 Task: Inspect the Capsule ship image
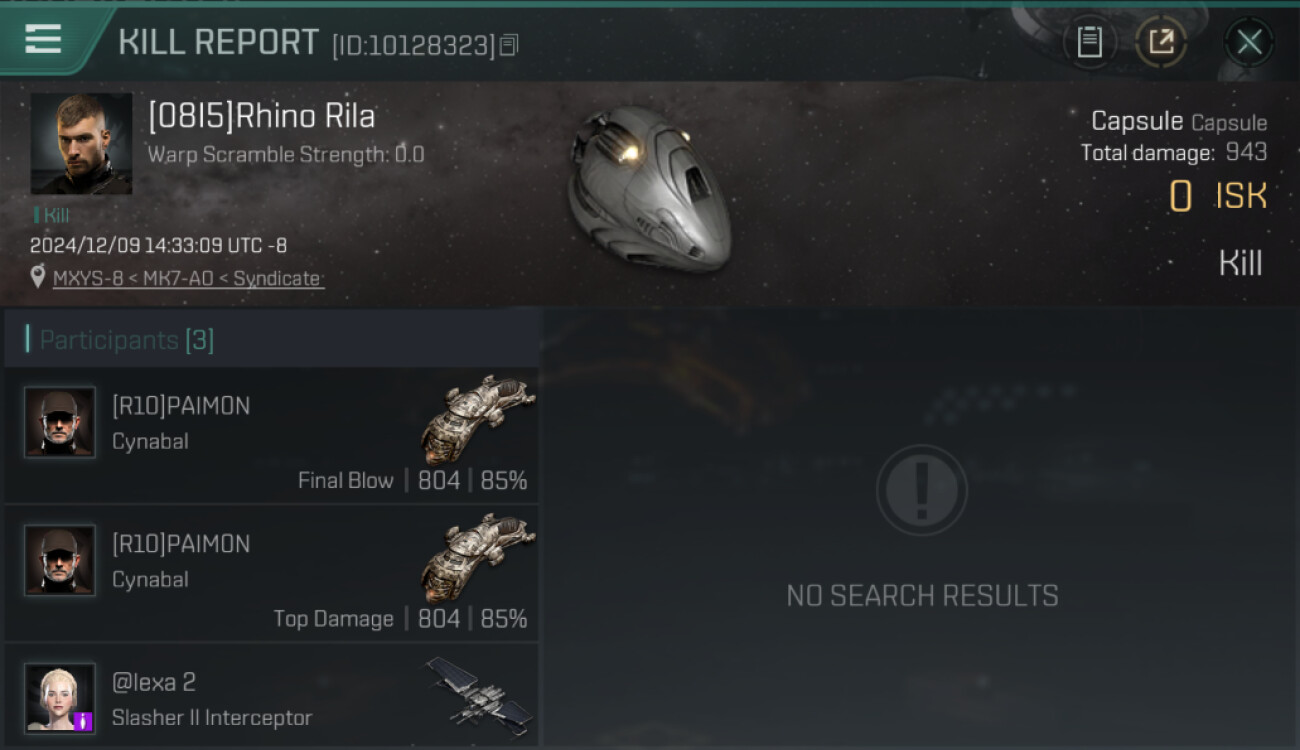point(650,188)
